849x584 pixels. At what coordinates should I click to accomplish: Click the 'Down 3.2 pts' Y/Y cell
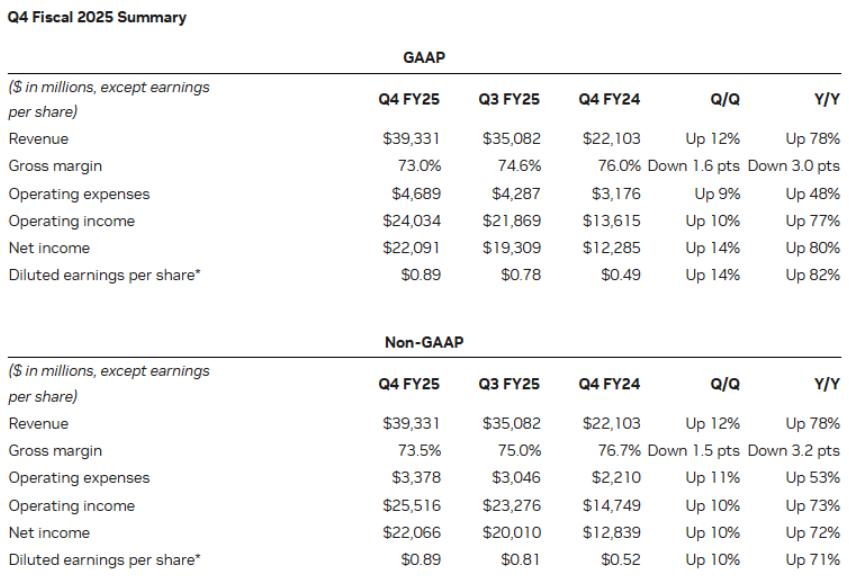point(793,451)
